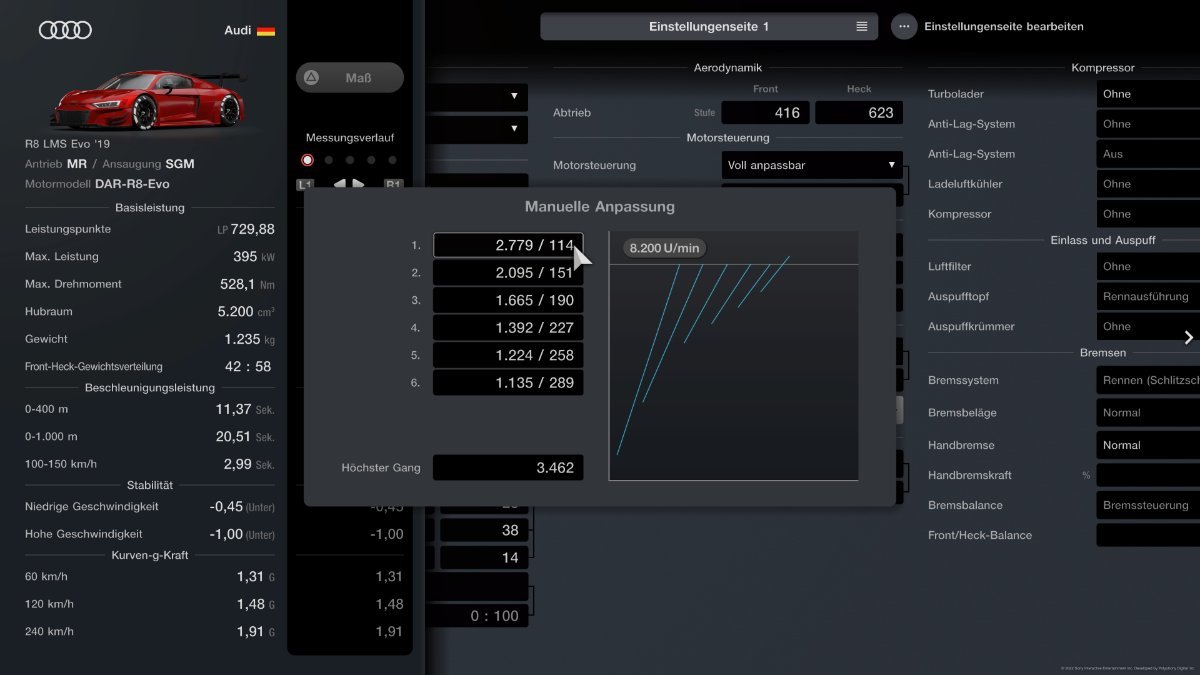Viewport: 1200px width, 675px height.
Task: Open the Handbremse 'Normal' selector
Action: tap(1148, 445)
